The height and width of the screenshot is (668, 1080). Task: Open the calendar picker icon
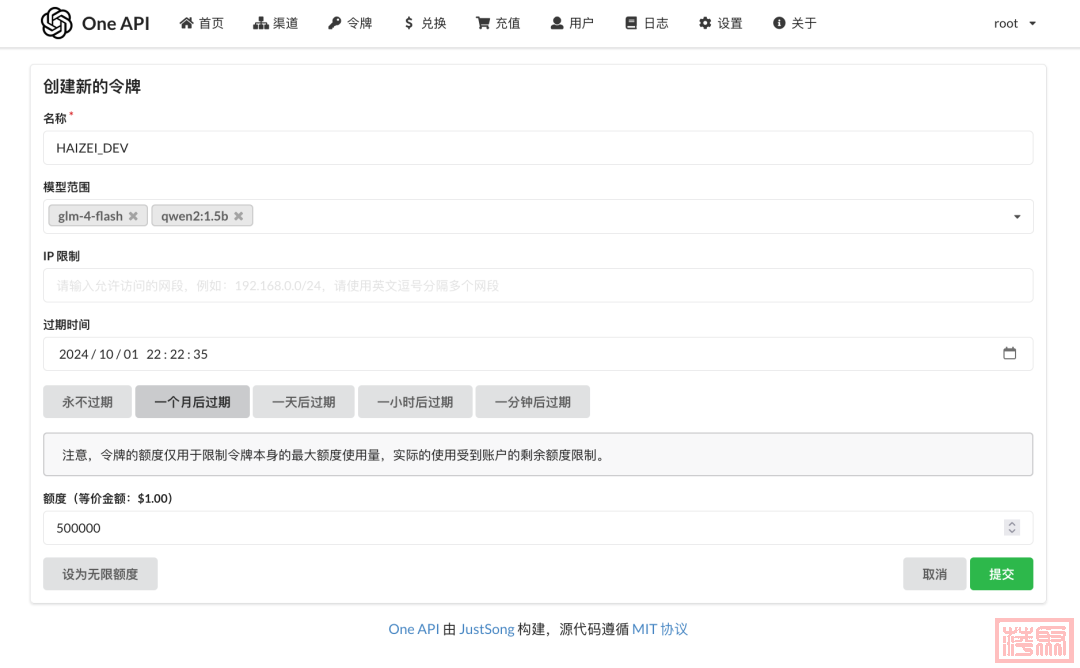(x=1010, y=353)
